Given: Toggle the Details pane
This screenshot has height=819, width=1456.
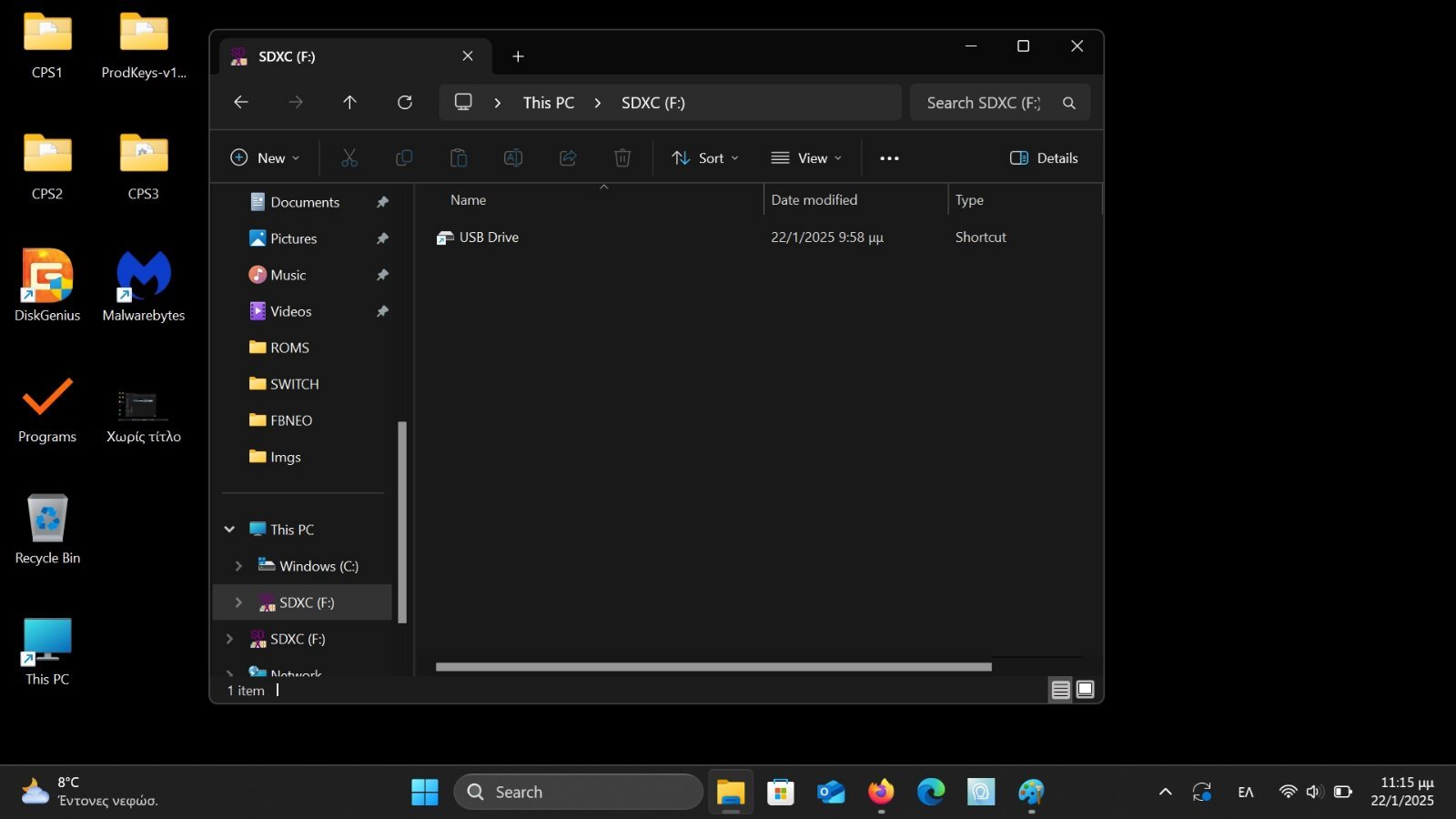Looking at the screenshot, I should (1044, 158).
